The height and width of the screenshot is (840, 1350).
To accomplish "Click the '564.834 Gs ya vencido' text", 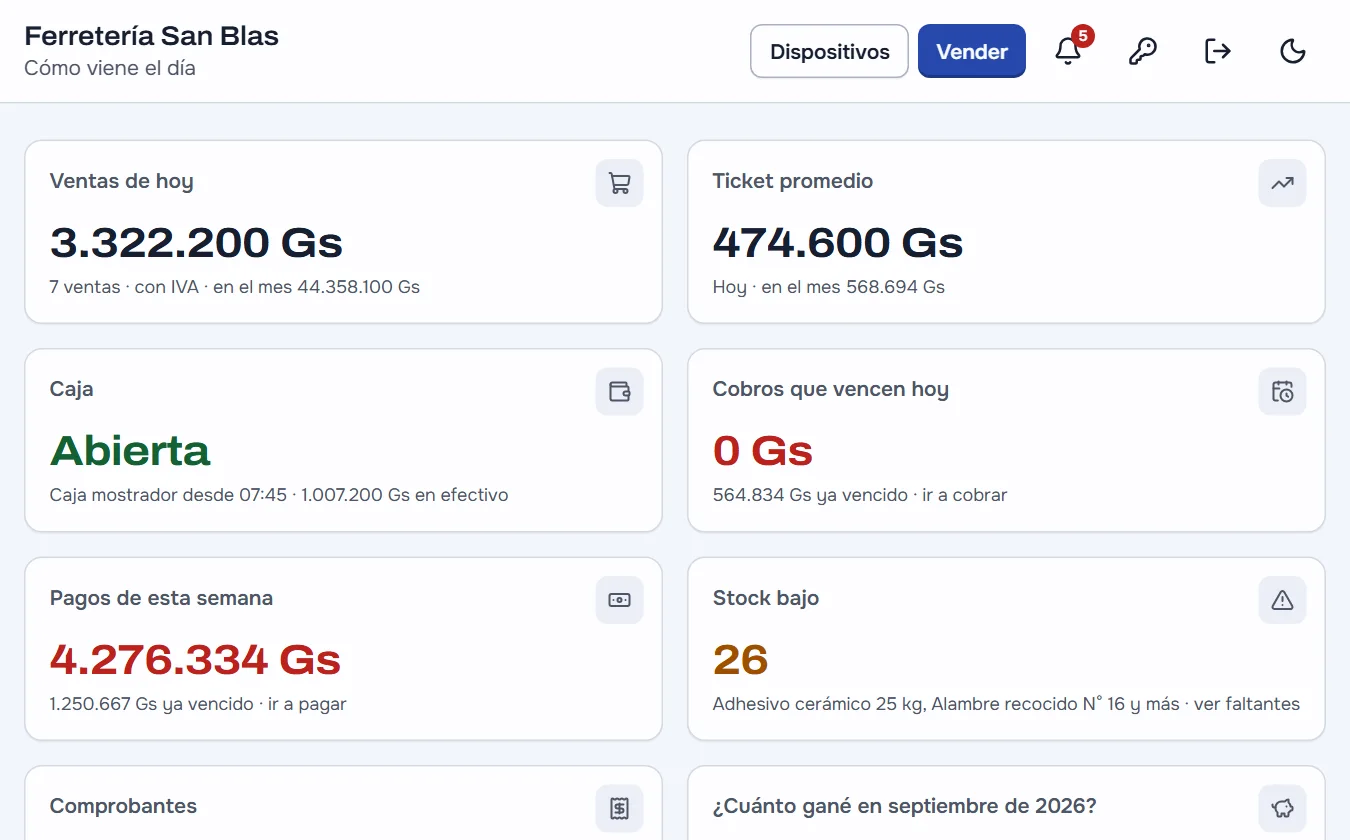I will 810,495.
